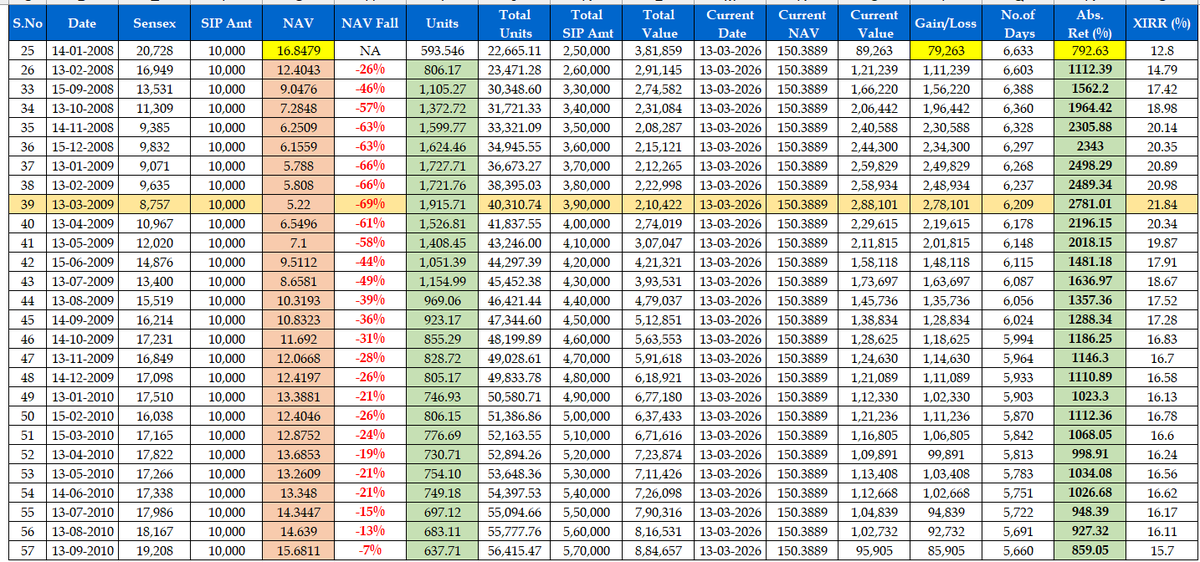Select the NAV Fall column header
This screenshot has height=562, width=1200.
(x=369, y=24)
